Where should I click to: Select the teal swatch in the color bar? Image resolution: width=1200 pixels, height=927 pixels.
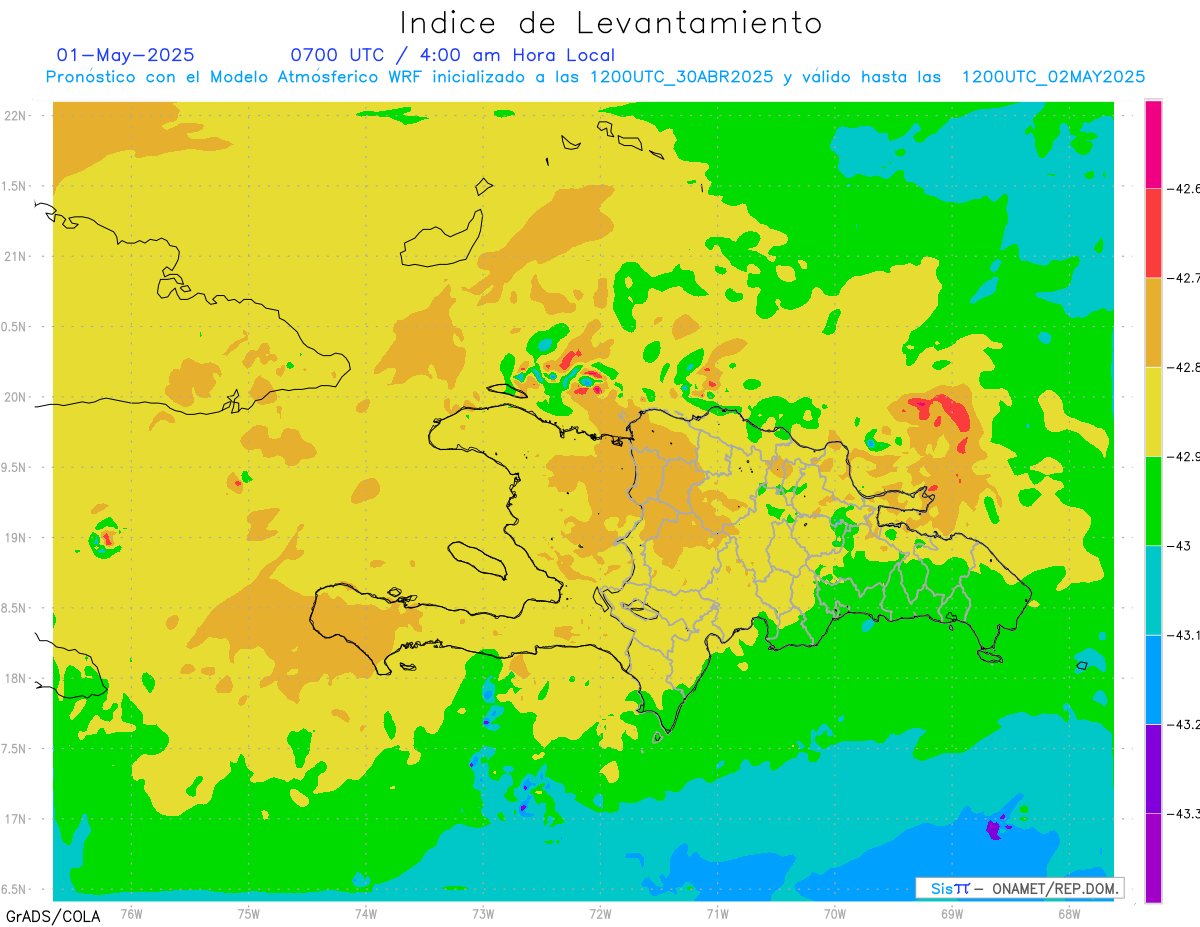click(1153, 590)
